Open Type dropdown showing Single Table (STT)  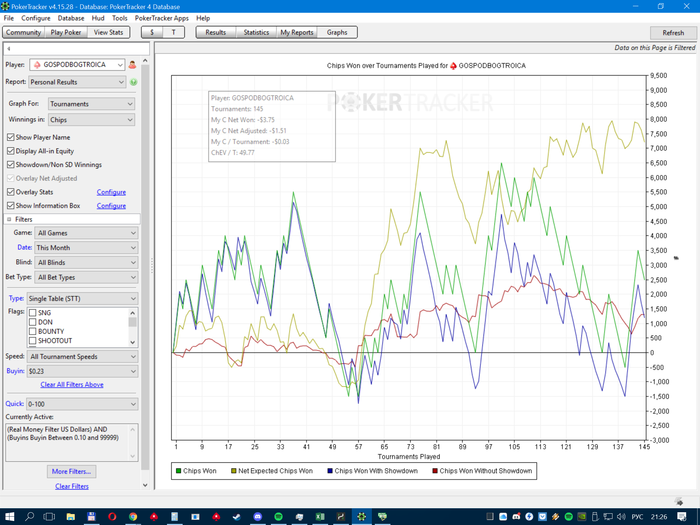pyautogui.click(x=82, y=299)
